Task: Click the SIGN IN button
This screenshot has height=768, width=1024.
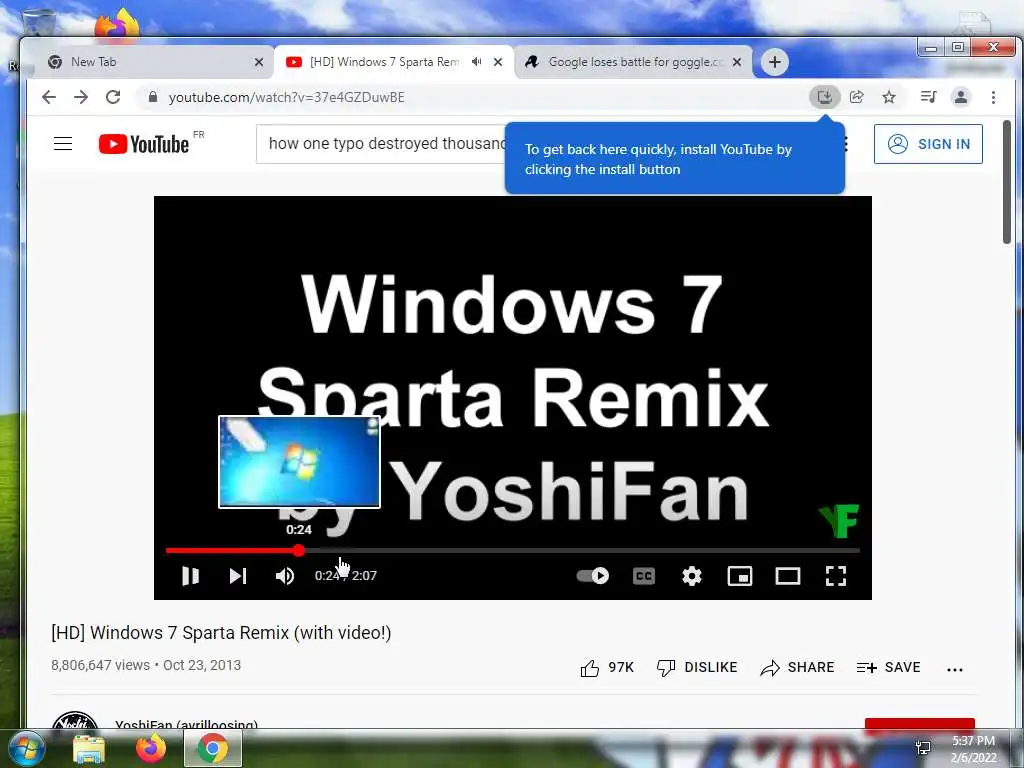Action: pyautogui.click(x=928, y=144)
